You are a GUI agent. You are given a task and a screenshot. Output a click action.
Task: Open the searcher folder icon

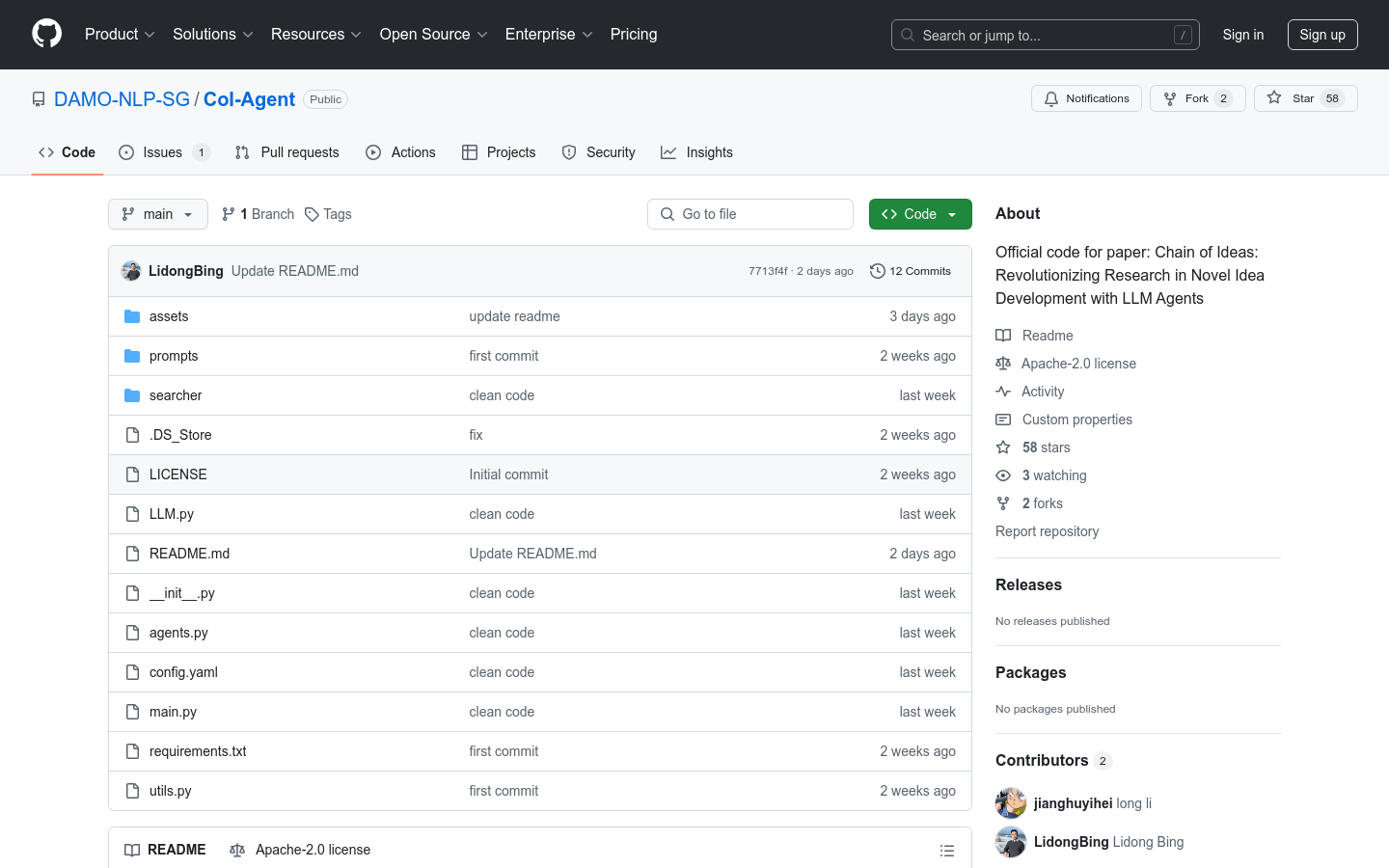click(x=132, y=395)
